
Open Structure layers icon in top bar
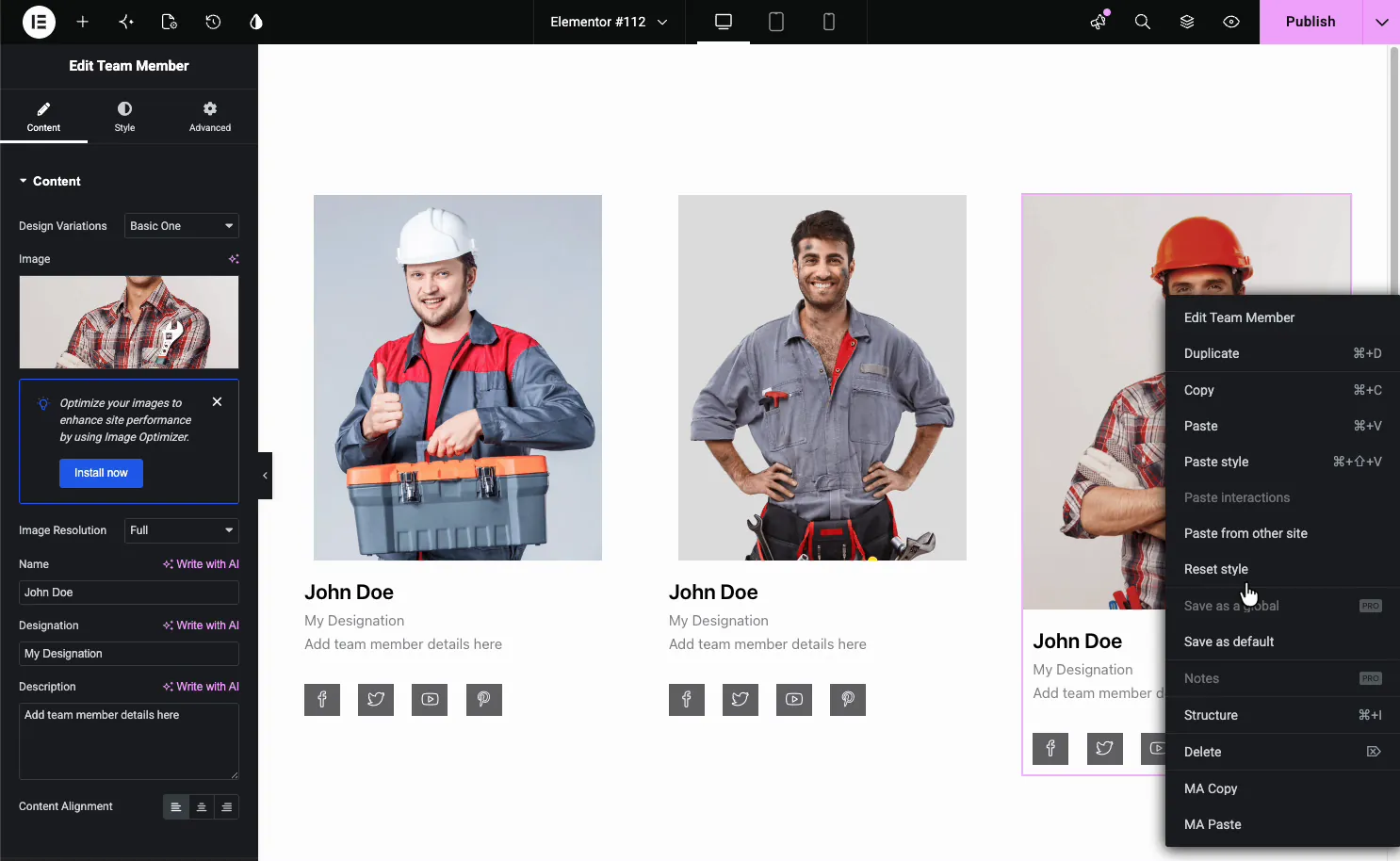coord(1187,22)
